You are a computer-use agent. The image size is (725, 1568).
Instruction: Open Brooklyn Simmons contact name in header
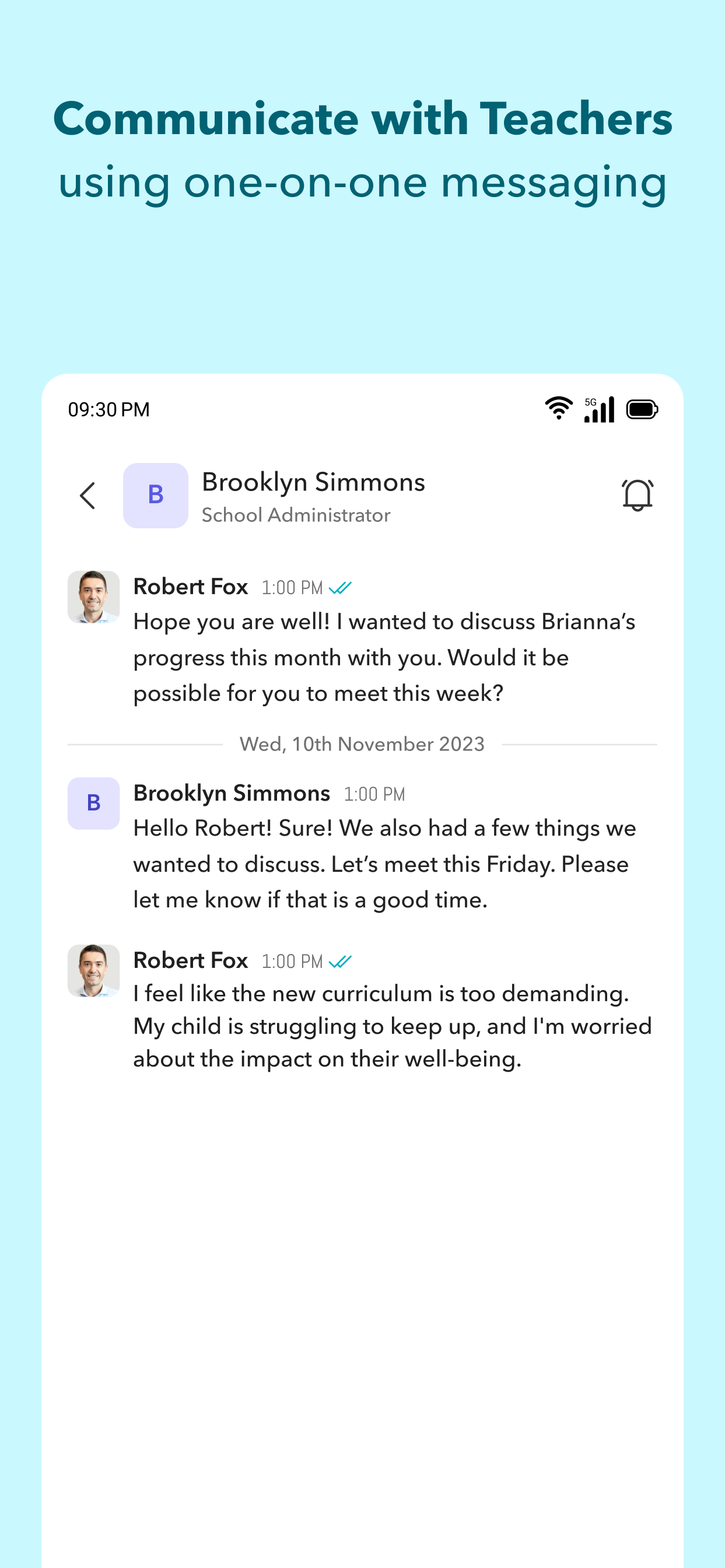tap(313, 482)
